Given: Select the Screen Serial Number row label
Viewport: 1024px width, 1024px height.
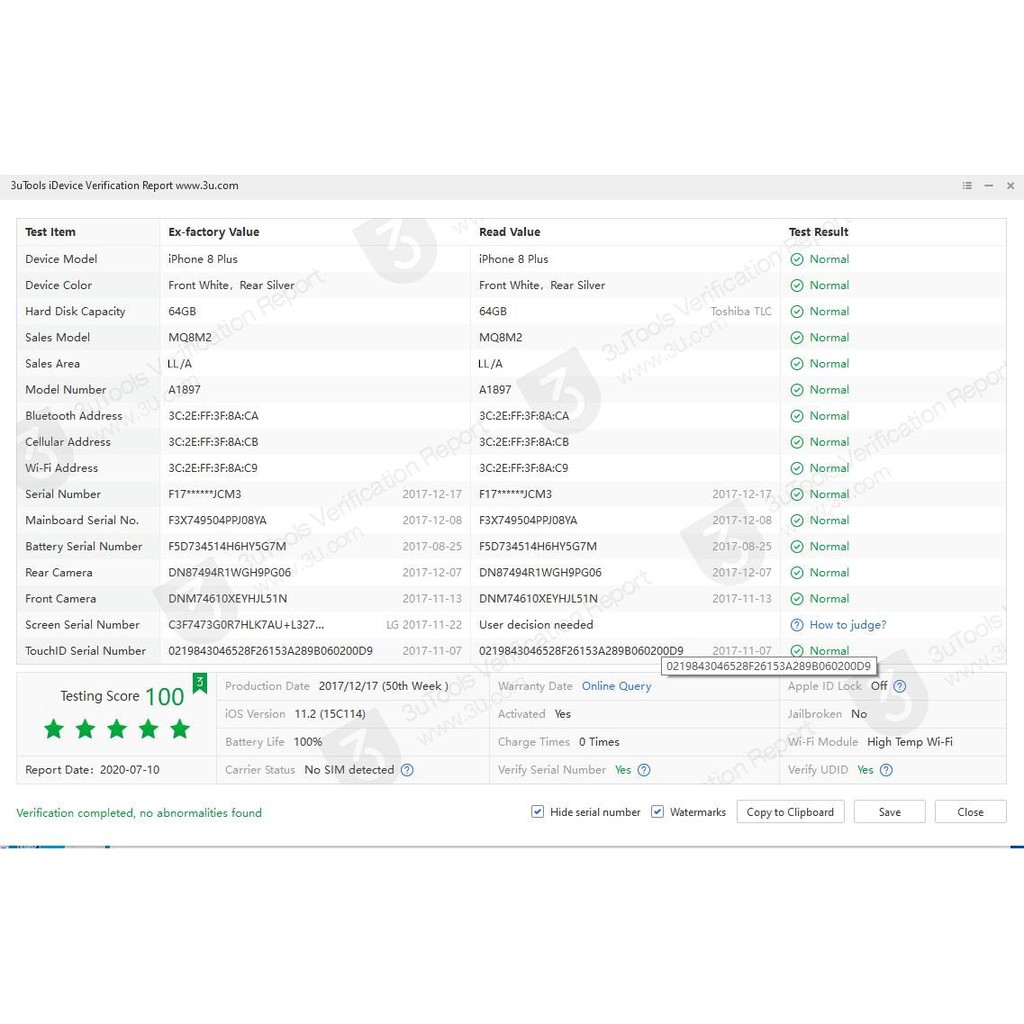Looking at the screenshot, I should (82, 625).
